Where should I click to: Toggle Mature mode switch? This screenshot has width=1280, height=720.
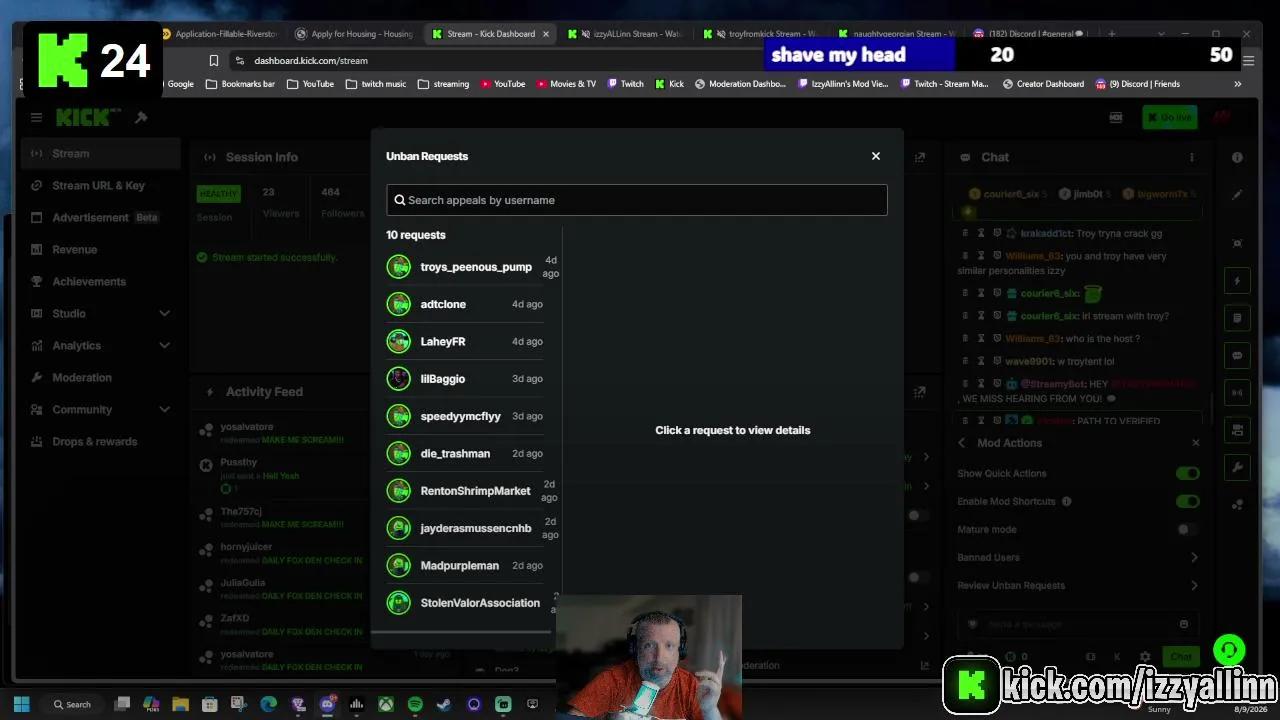[1187, 529]
